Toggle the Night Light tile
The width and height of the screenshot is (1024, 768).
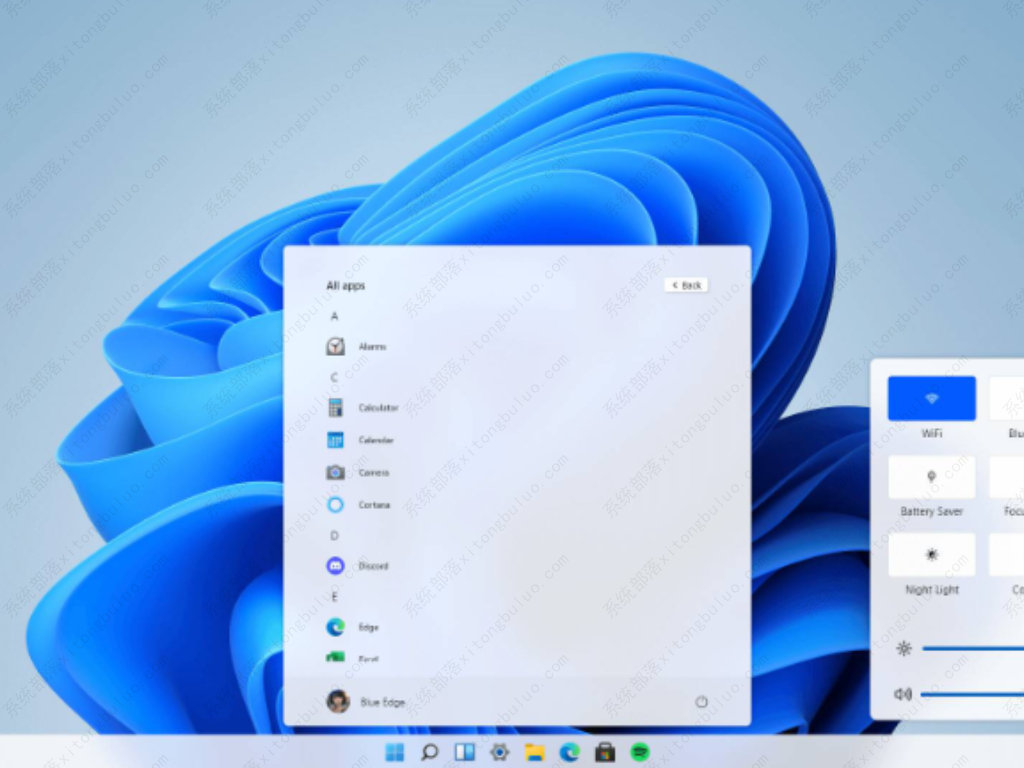(931, 554)
